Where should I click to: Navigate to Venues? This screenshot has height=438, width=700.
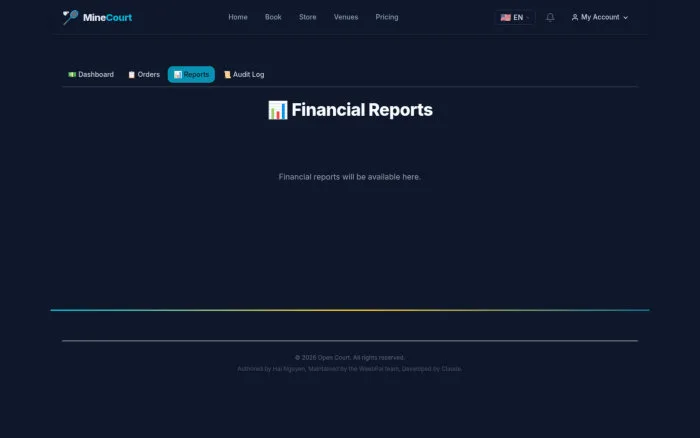coord(346,17)
